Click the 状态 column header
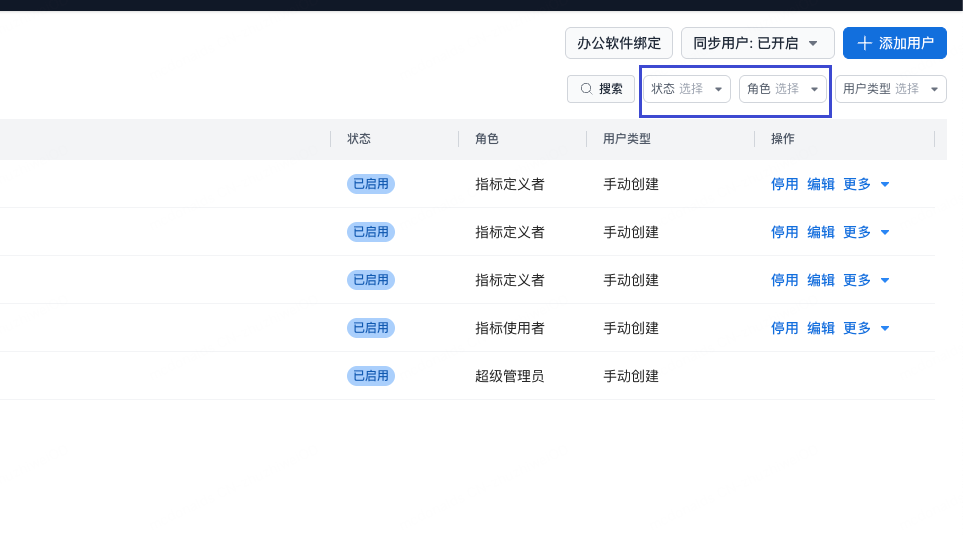Image resolution: width=963 pixels, height=536 pixels. 359,139
